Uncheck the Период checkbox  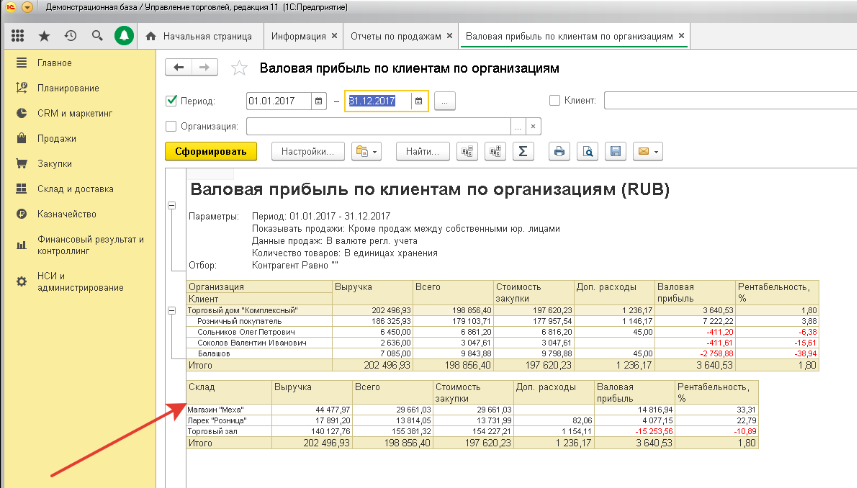170,101
